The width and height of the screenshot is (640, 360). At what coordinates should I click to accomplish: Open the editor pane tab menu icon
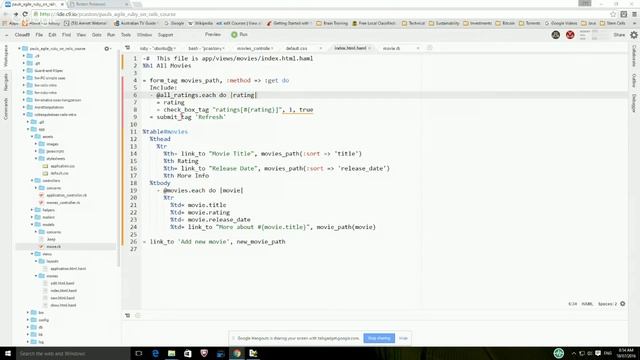[x=128, y=48]
